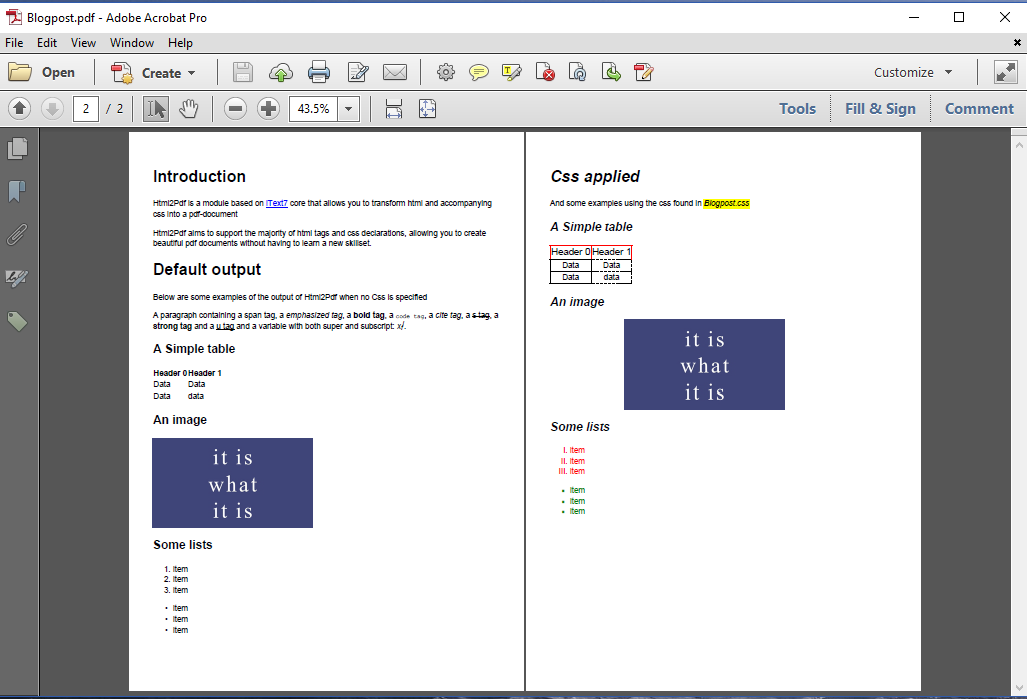
Task: Activate the Select tool for text
Action: pyautogui.click(x=156, y=109)
